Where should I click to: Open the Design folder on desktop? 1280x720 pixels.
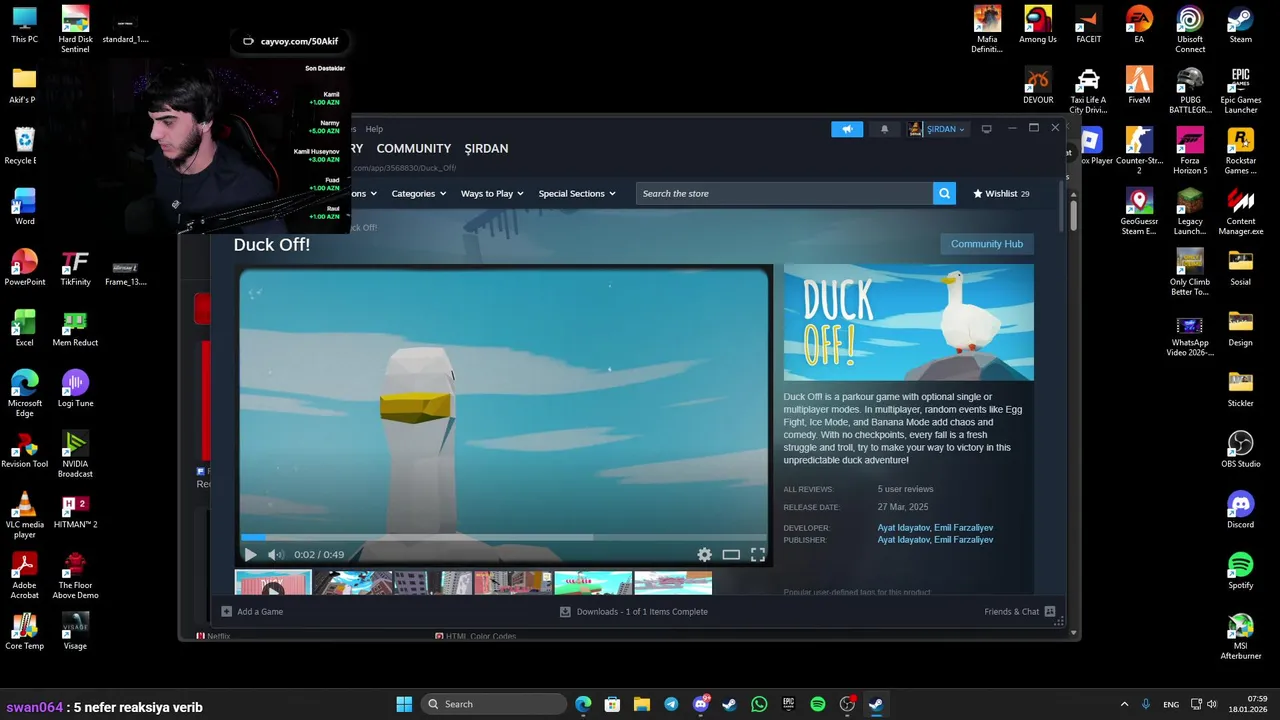point(1241,328)
